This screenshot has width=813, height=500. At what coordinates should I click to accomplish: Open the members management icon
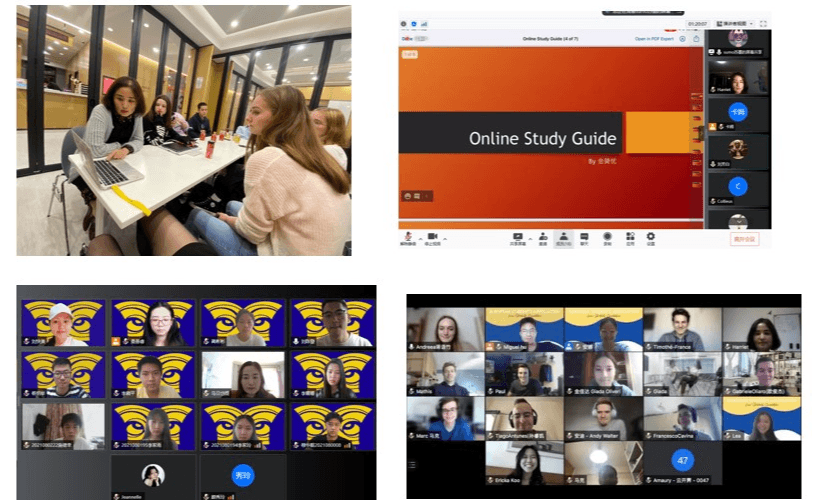click(564, 236)
